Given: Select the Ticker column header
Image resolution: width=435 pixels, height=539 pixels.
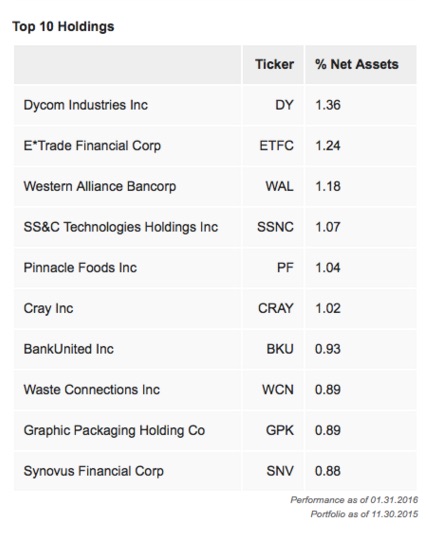Looking at the screenshot, I should (274, 64).
